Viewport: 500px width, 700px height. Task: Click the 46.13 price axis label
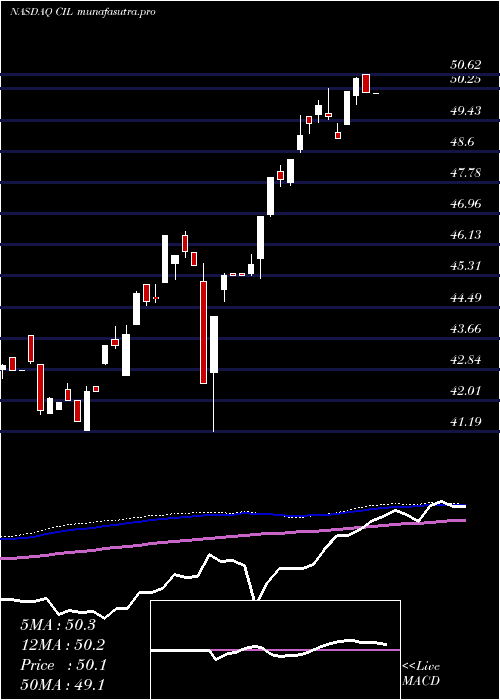pyautogui.click(x=466, y=235)
